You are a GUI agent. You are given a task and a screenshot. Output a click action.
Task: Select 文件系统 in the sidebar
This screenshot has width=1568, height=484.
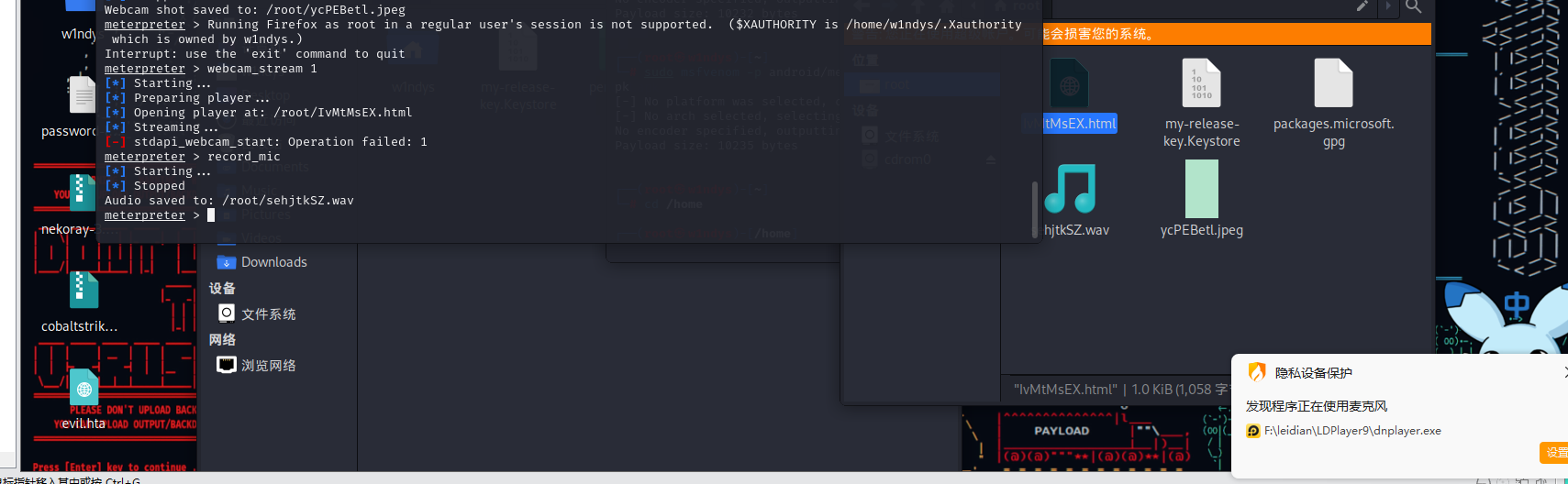click(268, 314)
